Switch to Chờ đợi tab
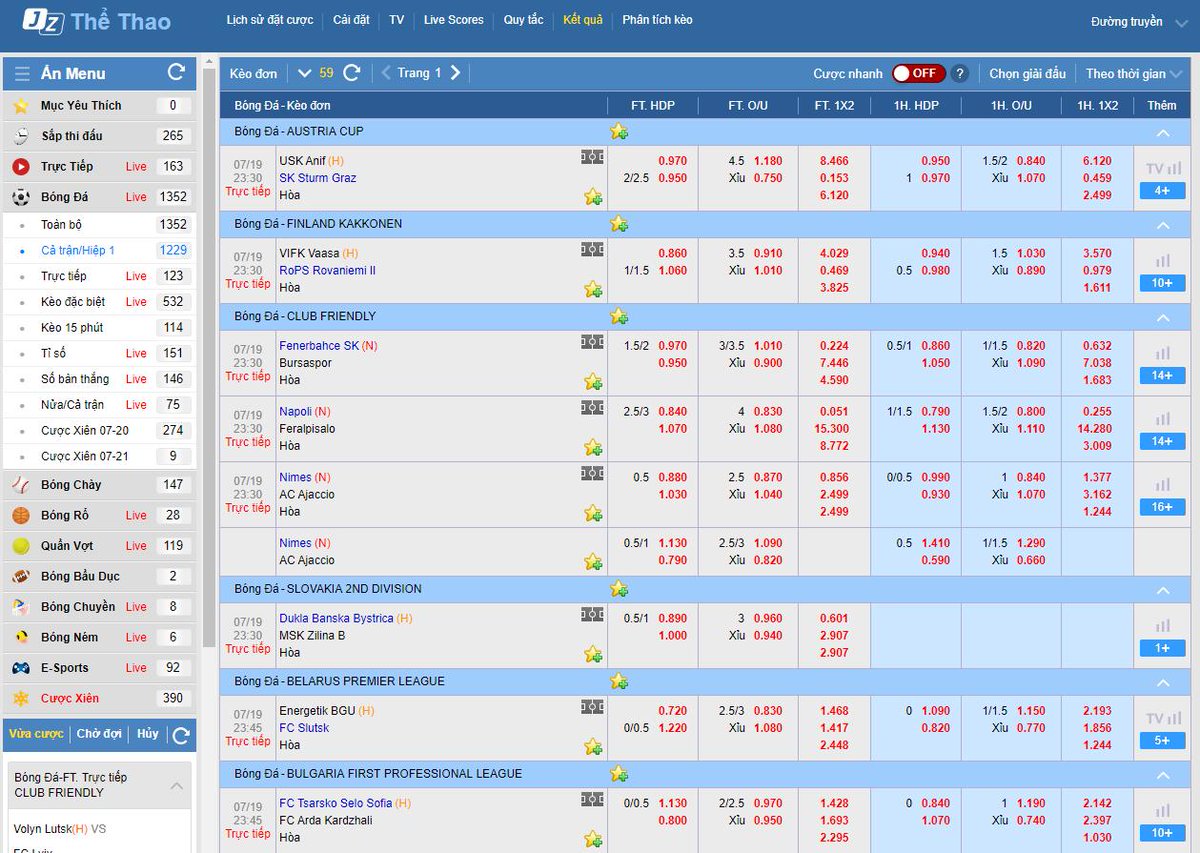Screen dimensions: 1200x853 (x=99, y=734)
